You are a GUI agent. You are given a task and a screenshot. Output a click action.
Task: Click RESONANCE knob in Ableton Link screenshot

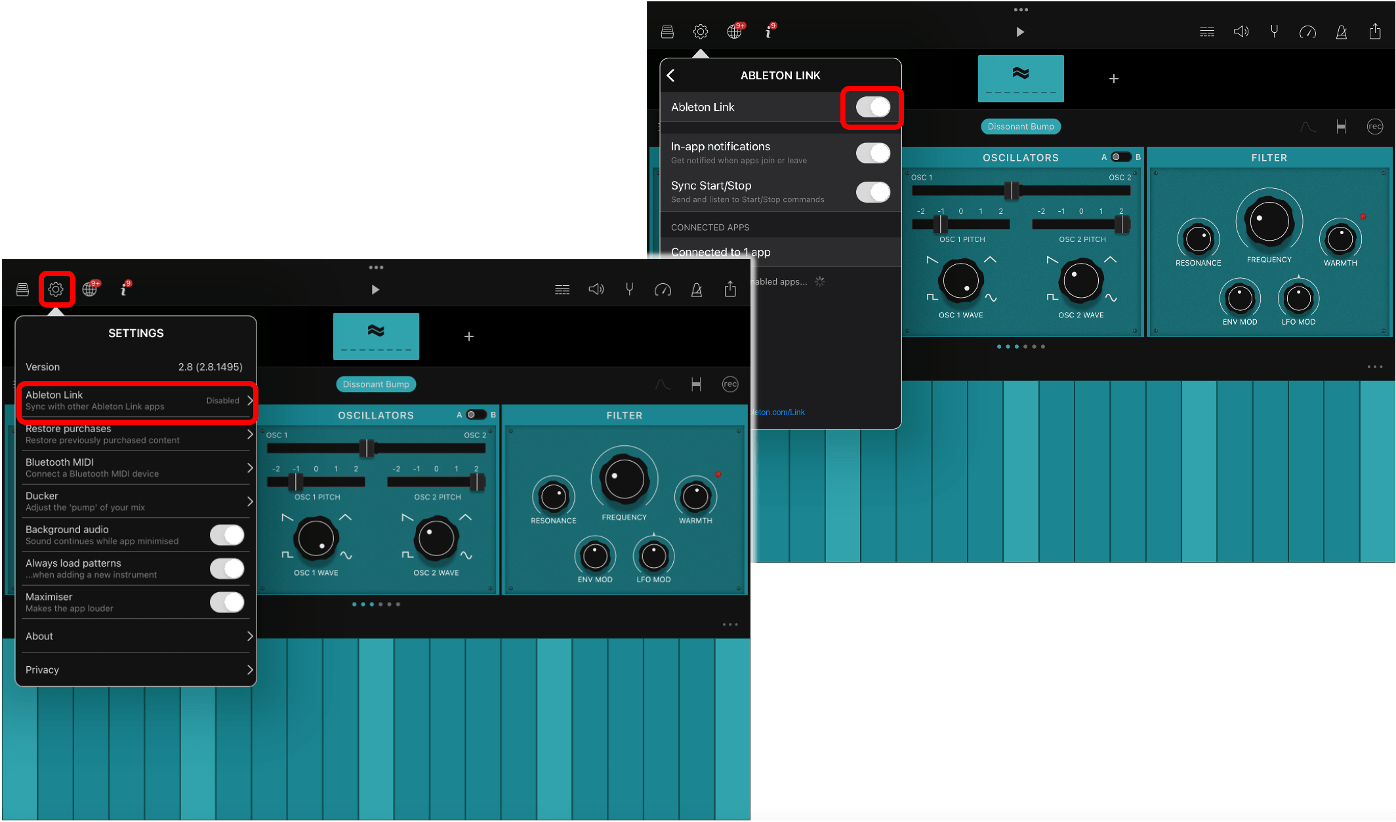pos(1198,238)
